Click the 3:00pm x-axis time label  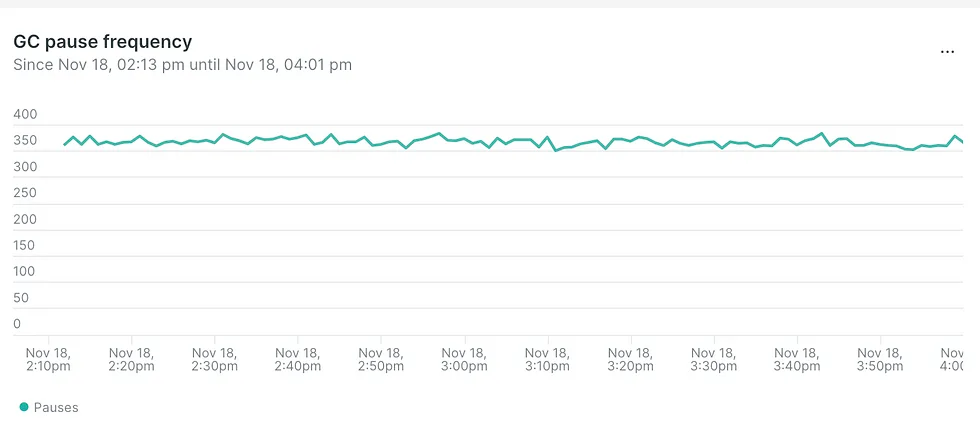(464, 360)
